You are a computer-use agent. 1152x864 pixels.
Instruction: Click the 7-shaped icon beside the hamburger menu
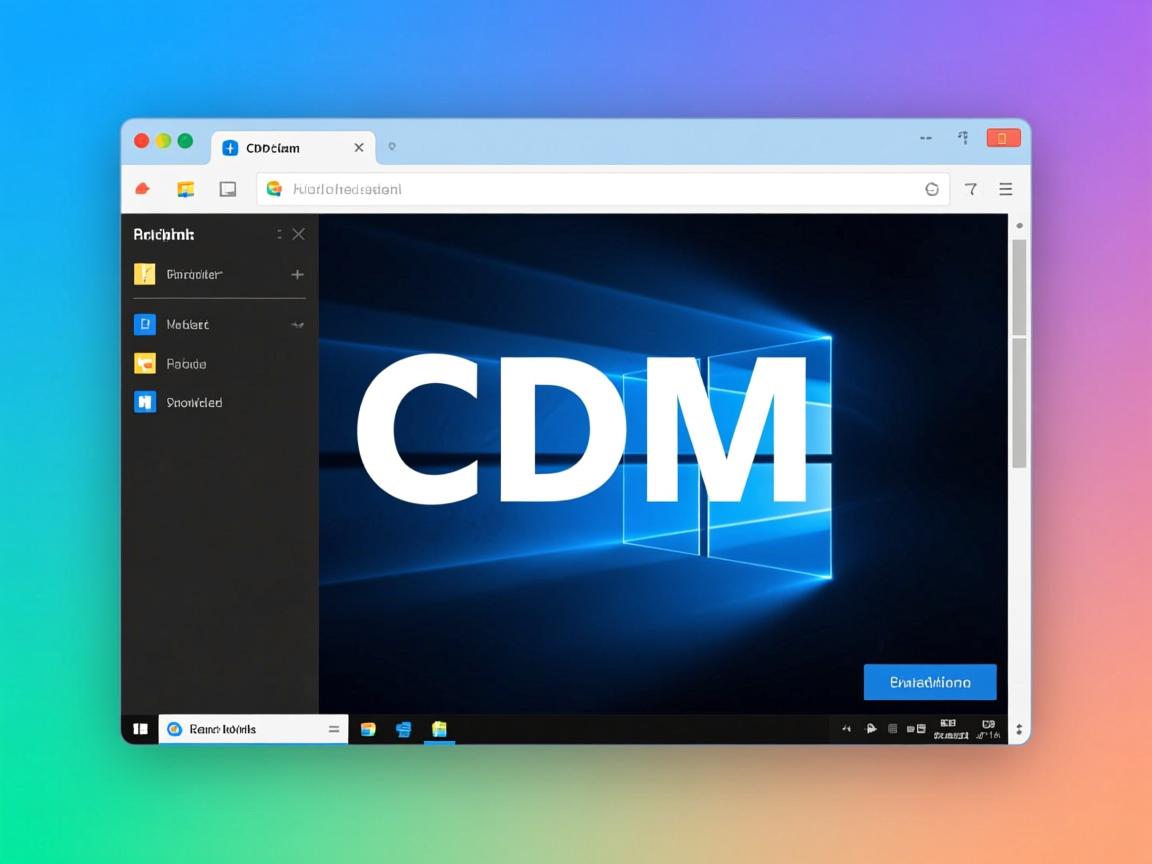pyautogui.click(x=970, y=189)
